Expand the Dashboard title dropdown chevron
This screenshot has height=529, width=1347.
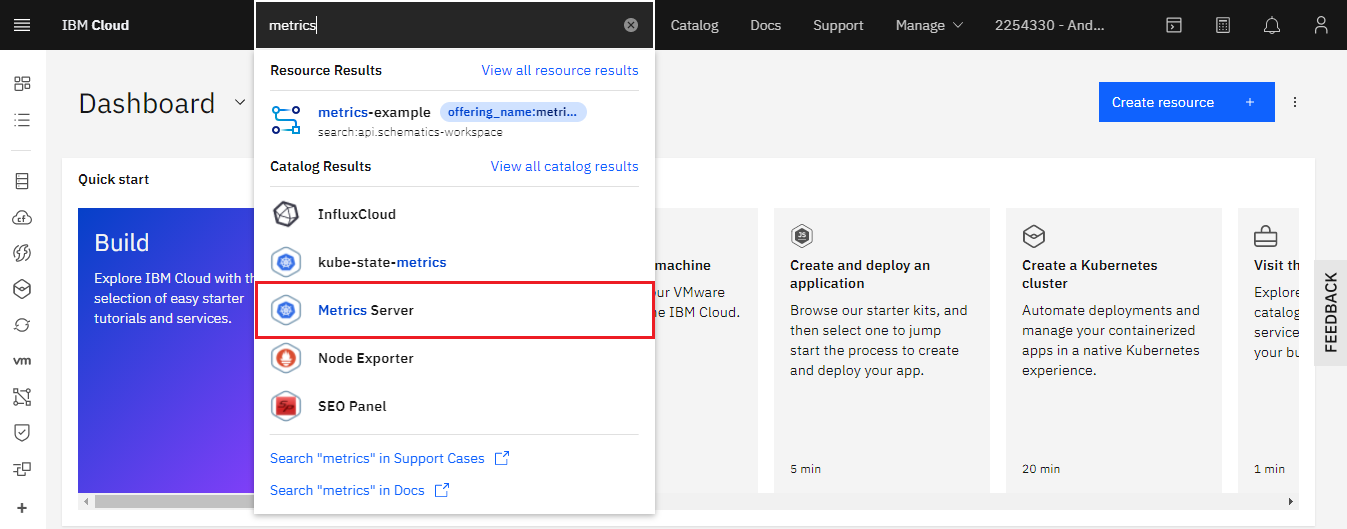coord(240,102)
